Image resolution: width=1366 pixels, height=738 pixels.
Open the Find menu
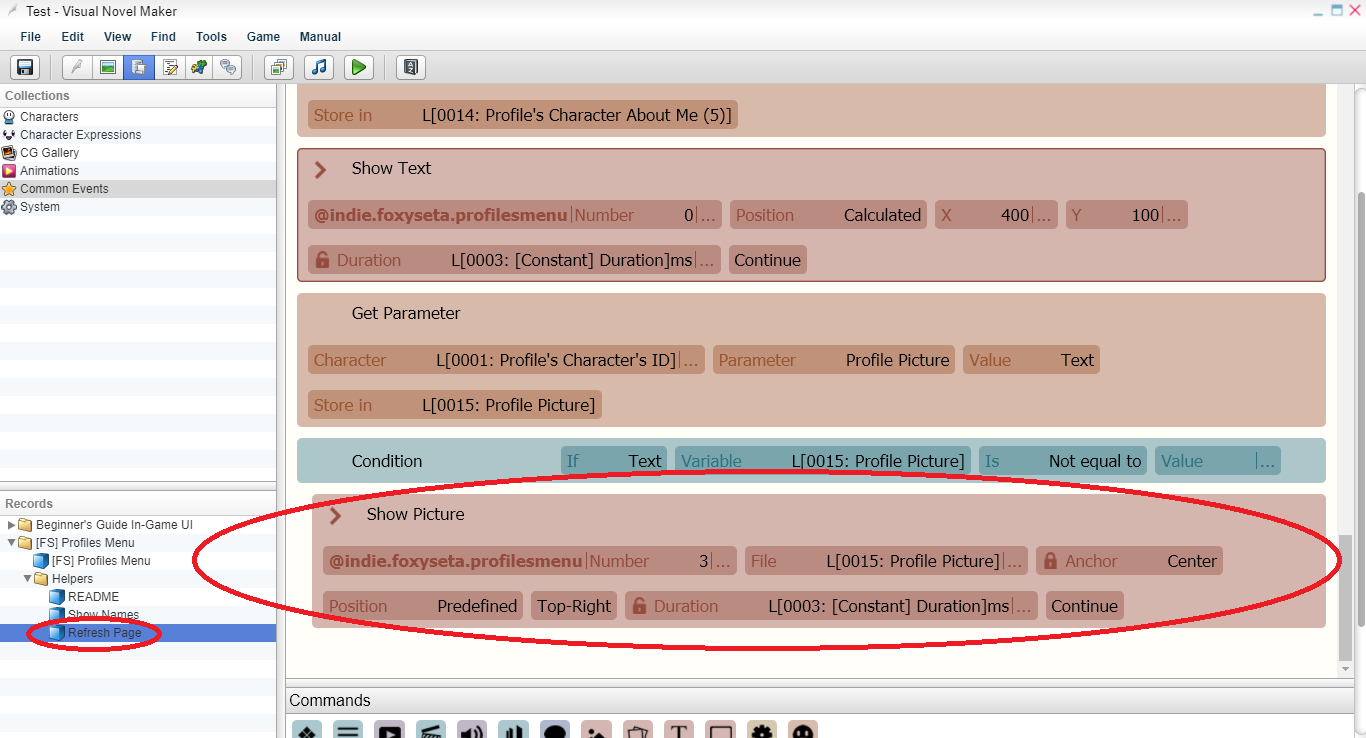[x=163, y=37]
